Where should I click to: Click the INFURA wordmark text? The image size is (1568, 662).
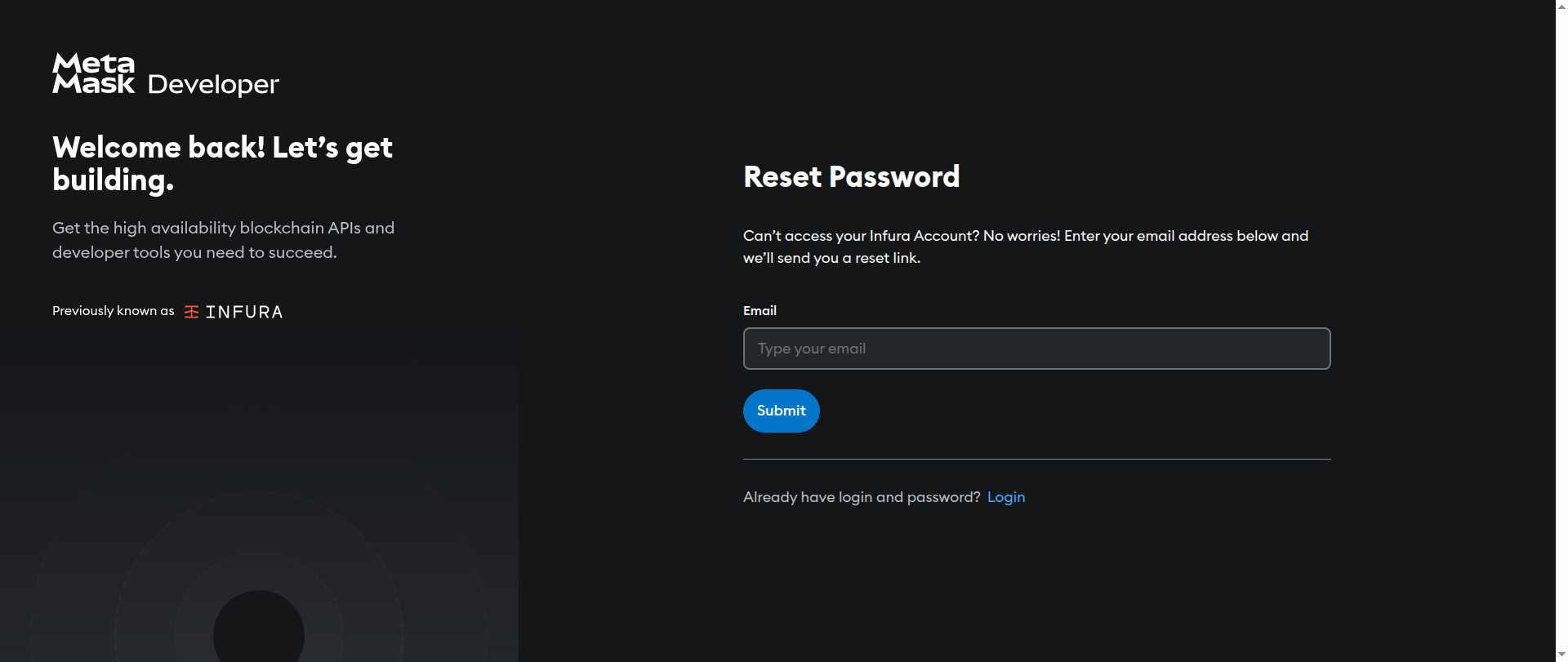coord(244,312)
